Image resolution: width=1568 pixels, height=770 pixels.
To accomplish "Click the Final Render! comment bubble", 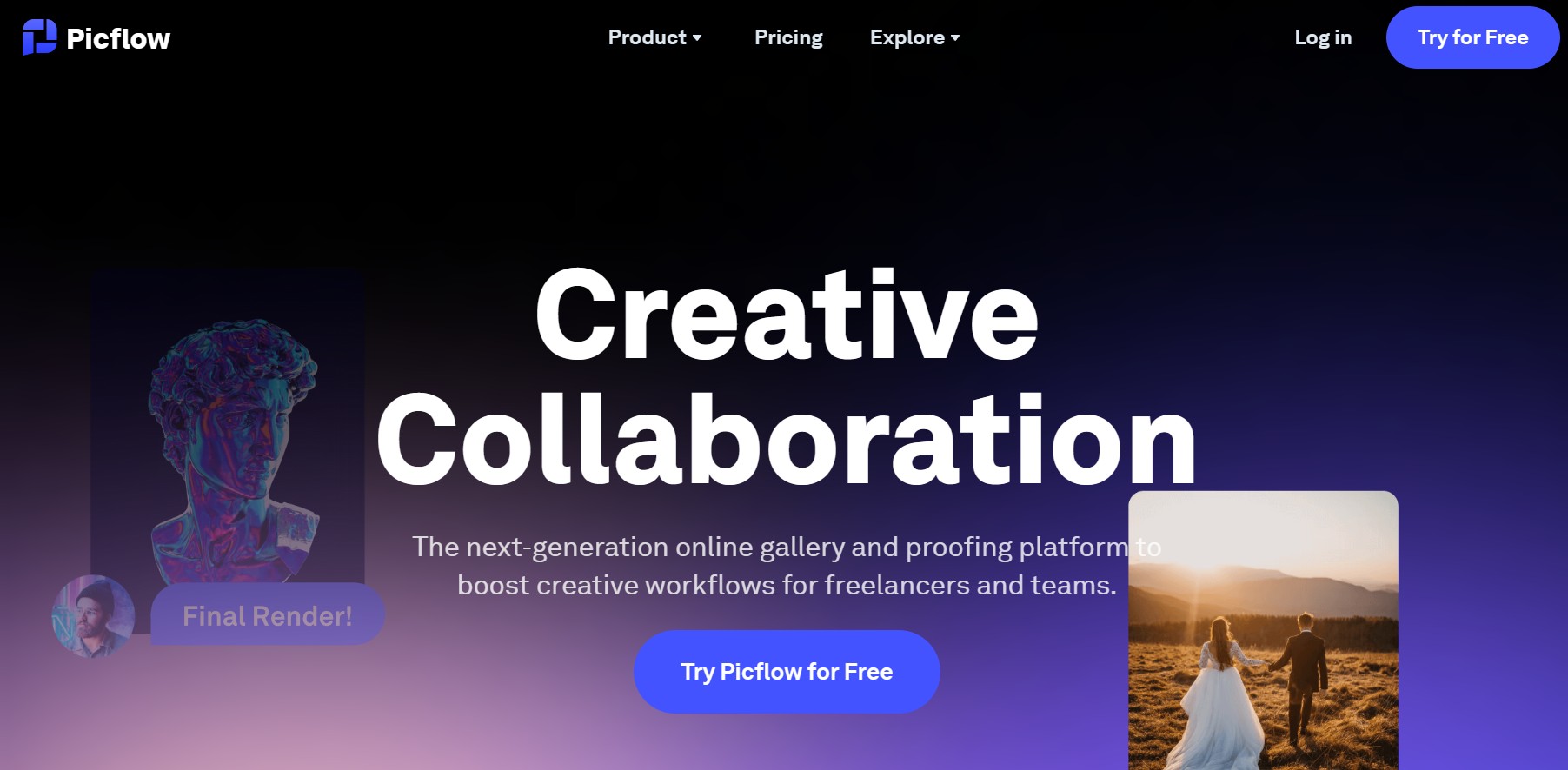I will coord(268,615).
